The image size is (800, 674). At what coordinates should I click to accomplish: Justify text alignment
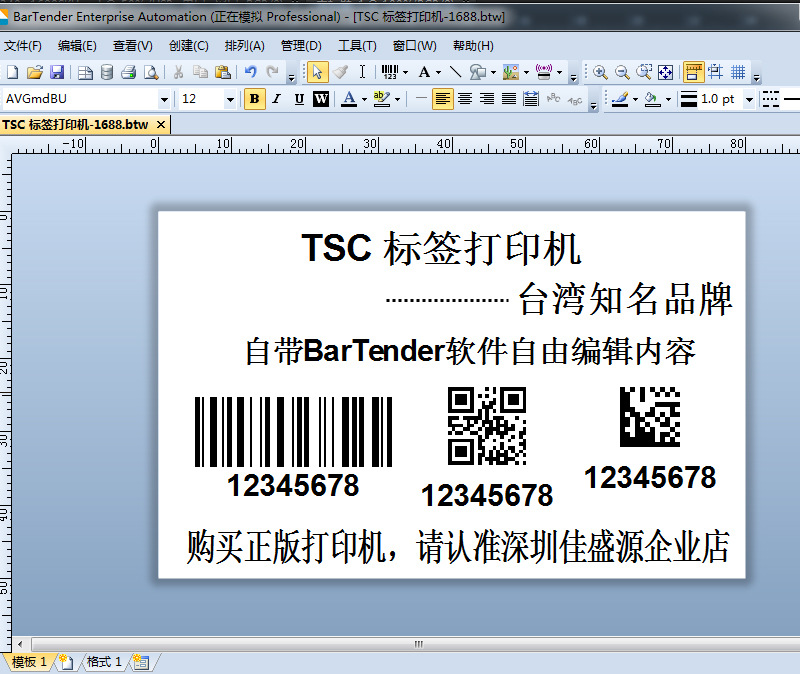(x=509, y=99)
